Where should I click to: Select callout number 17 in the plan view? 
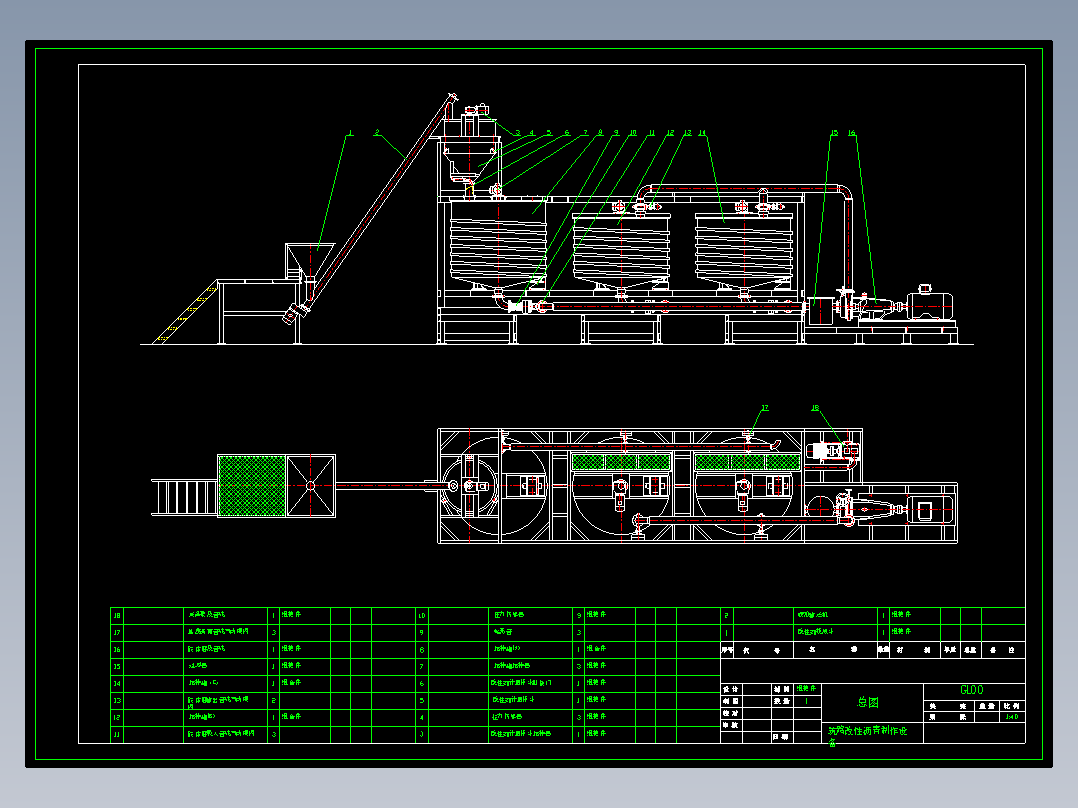point(764,408)
